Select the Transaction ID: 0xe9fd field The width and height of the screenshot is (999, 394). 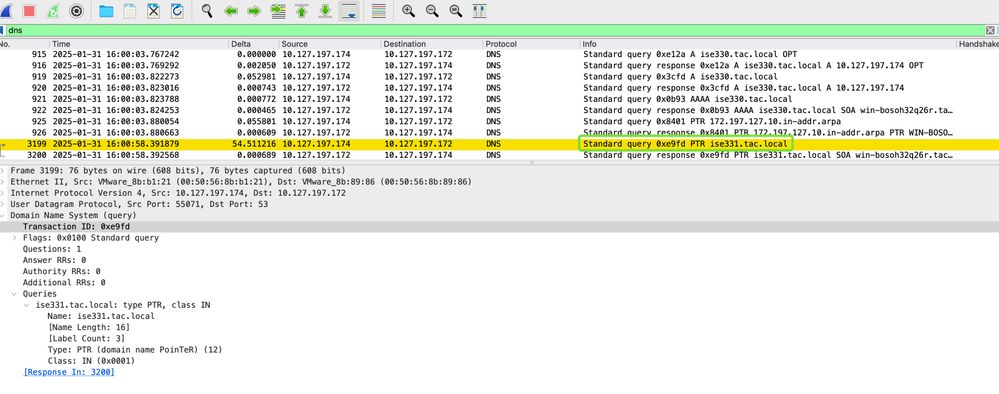500,227
